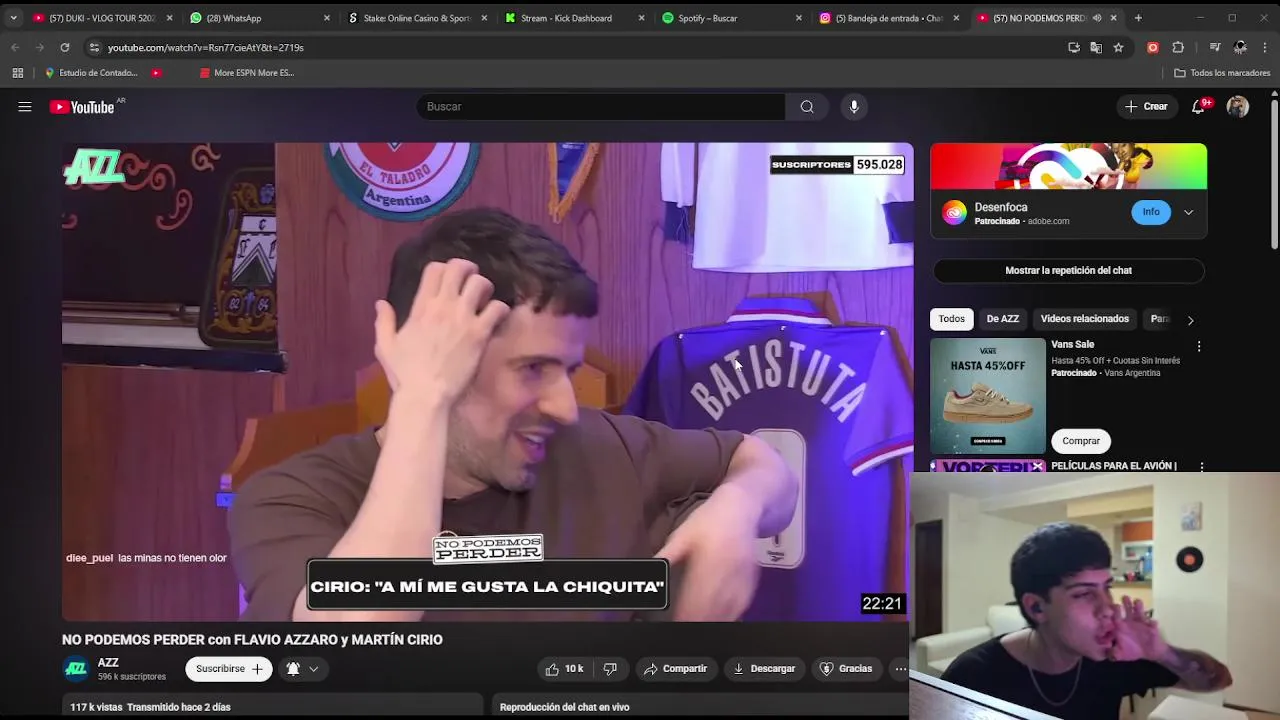Open options for the Vans Sale ad
1280x720 pixels.
[x=1199, y=346]
